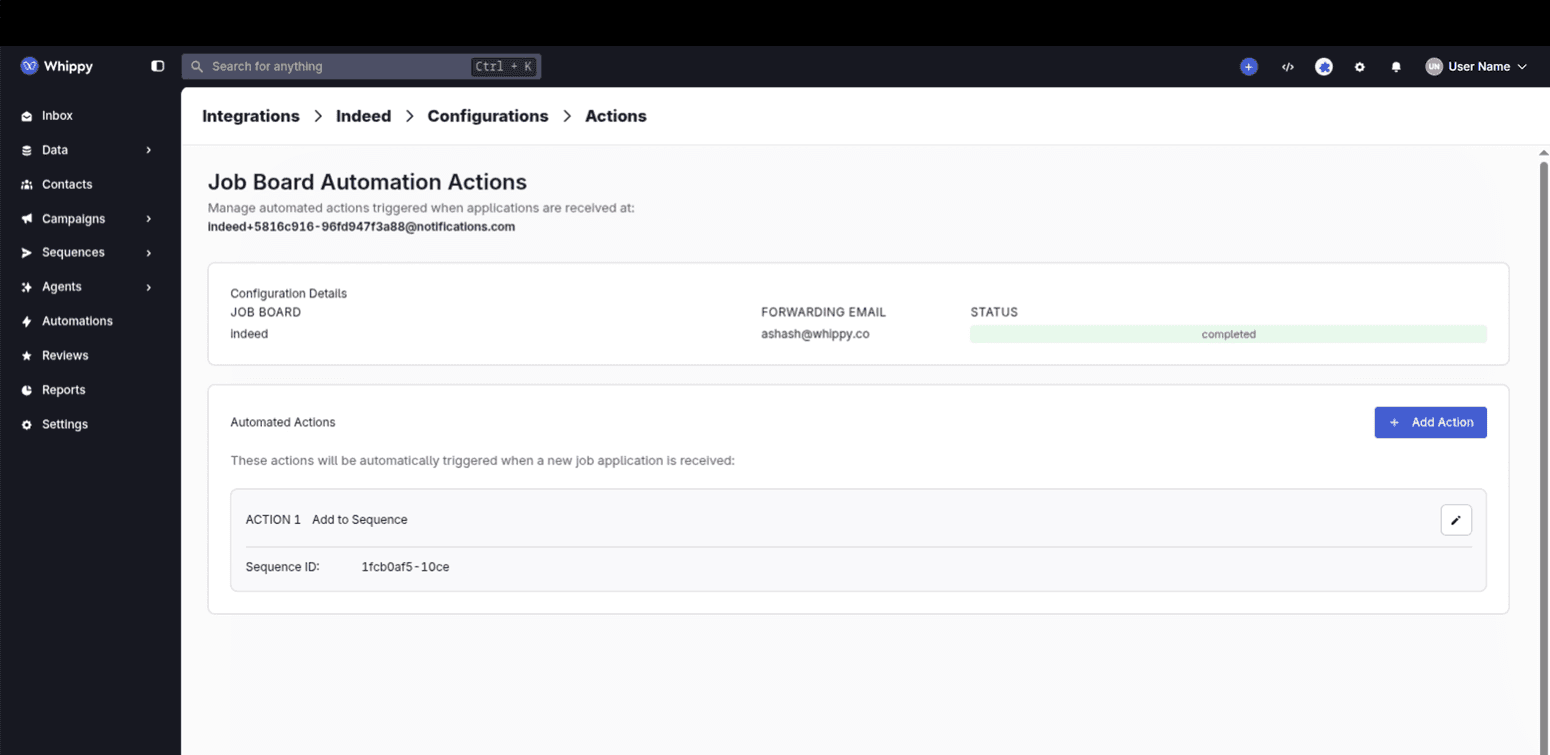
Task: Open the User Name account dropdown
Action: pos(1477,66)
